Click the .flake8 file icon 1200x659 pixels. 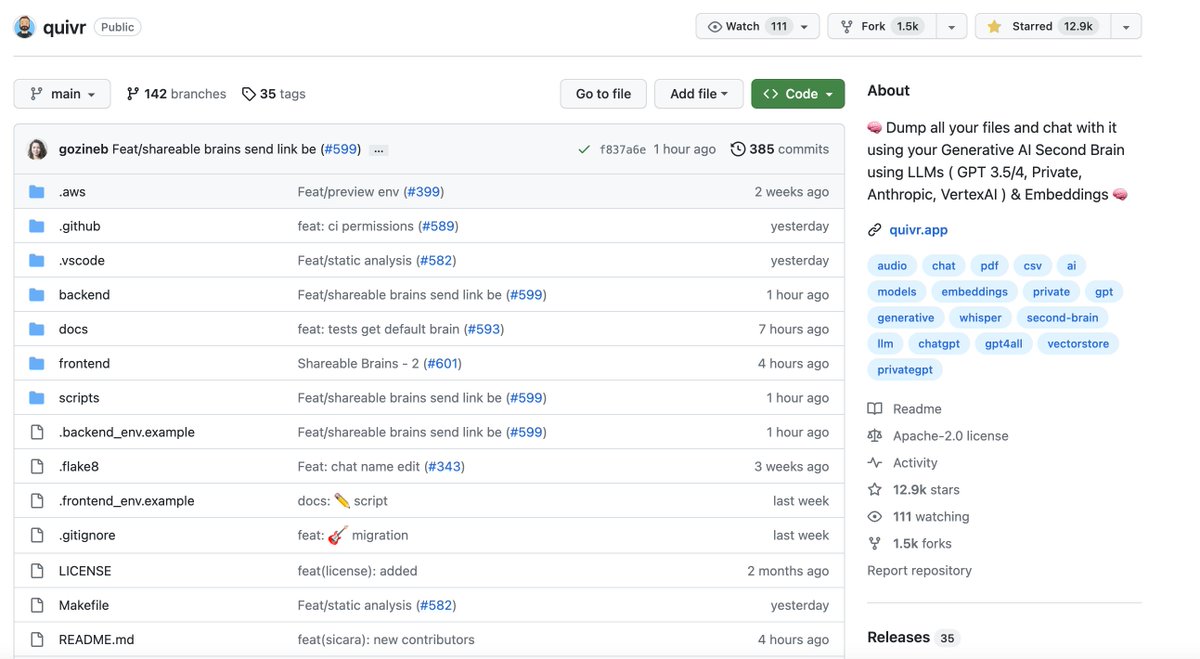tap(37, 467)
